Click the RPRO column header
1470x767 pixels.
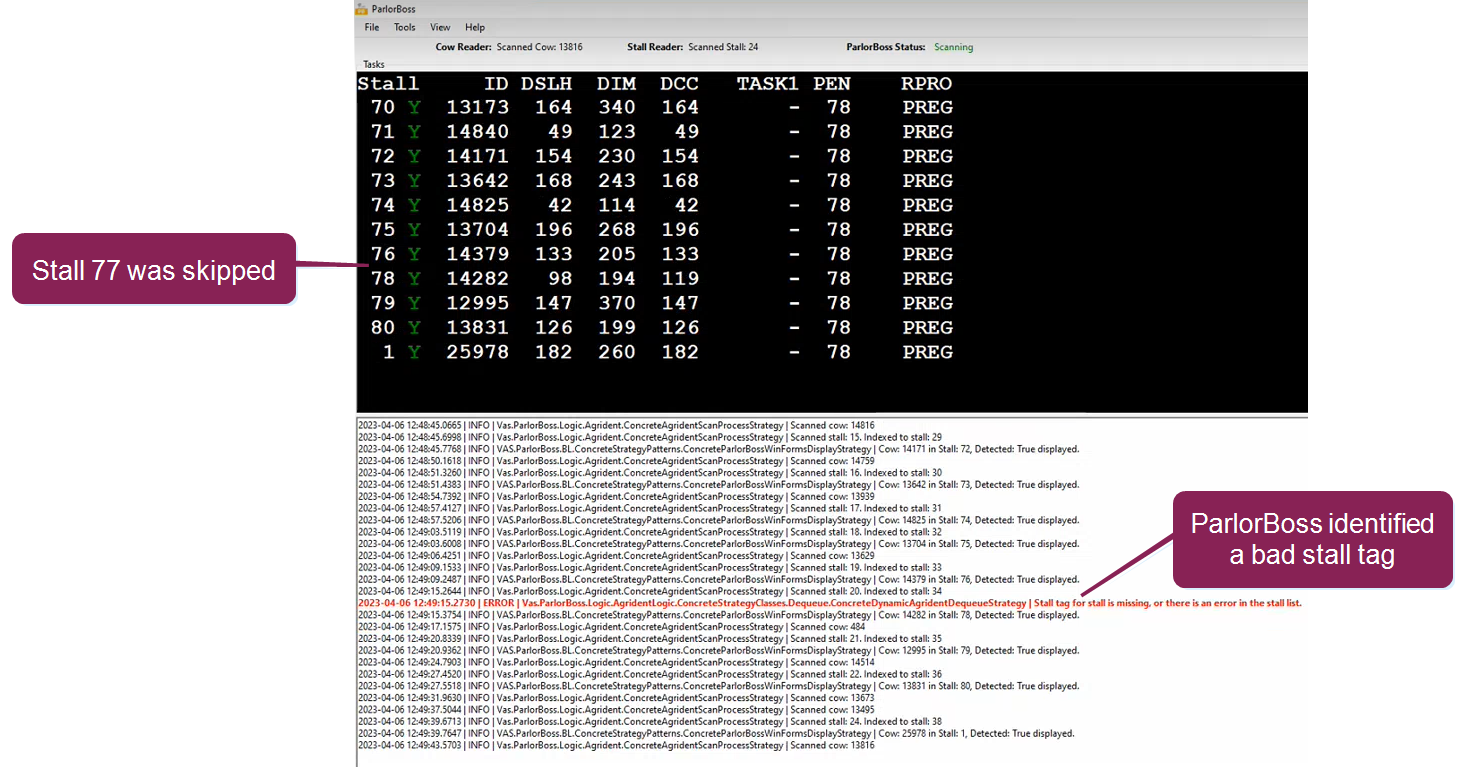(926, 83)
